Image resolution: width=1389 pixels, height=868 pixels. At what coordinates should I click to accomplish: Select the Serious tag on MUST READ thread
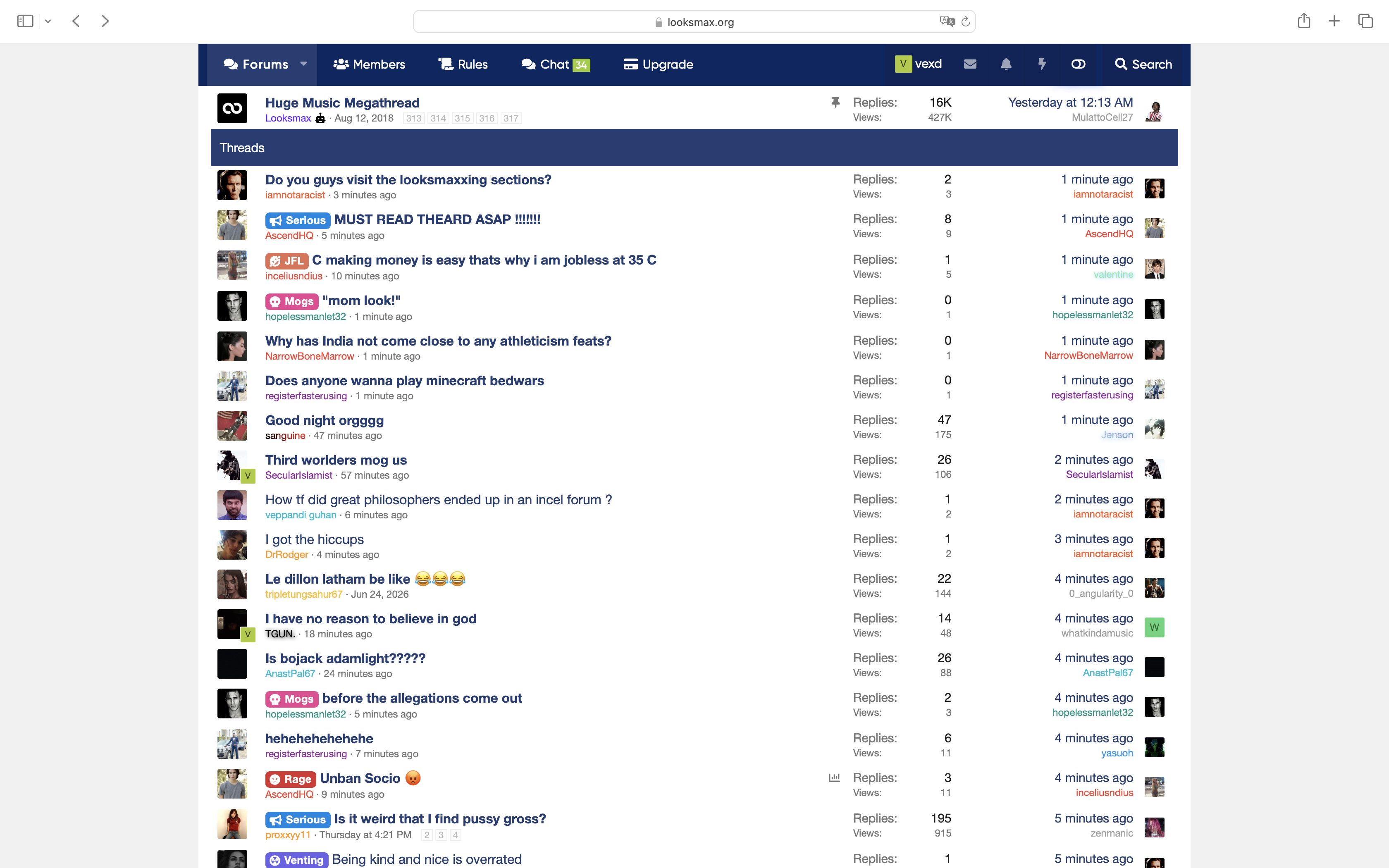tap(298, 220)
